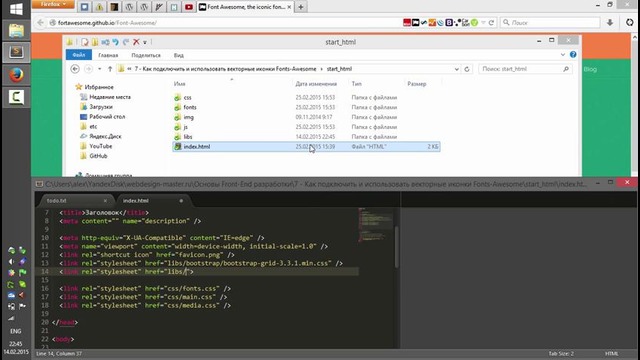
Task: Open Яндекс.Диск in navigation pane
Action: point(105,136)
